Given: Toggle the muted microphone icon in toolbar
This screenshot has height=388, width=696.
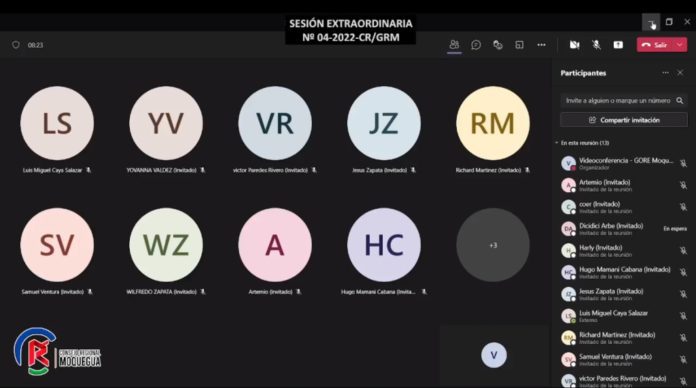Looking at the screenshot, I should (x=596, y=45).
